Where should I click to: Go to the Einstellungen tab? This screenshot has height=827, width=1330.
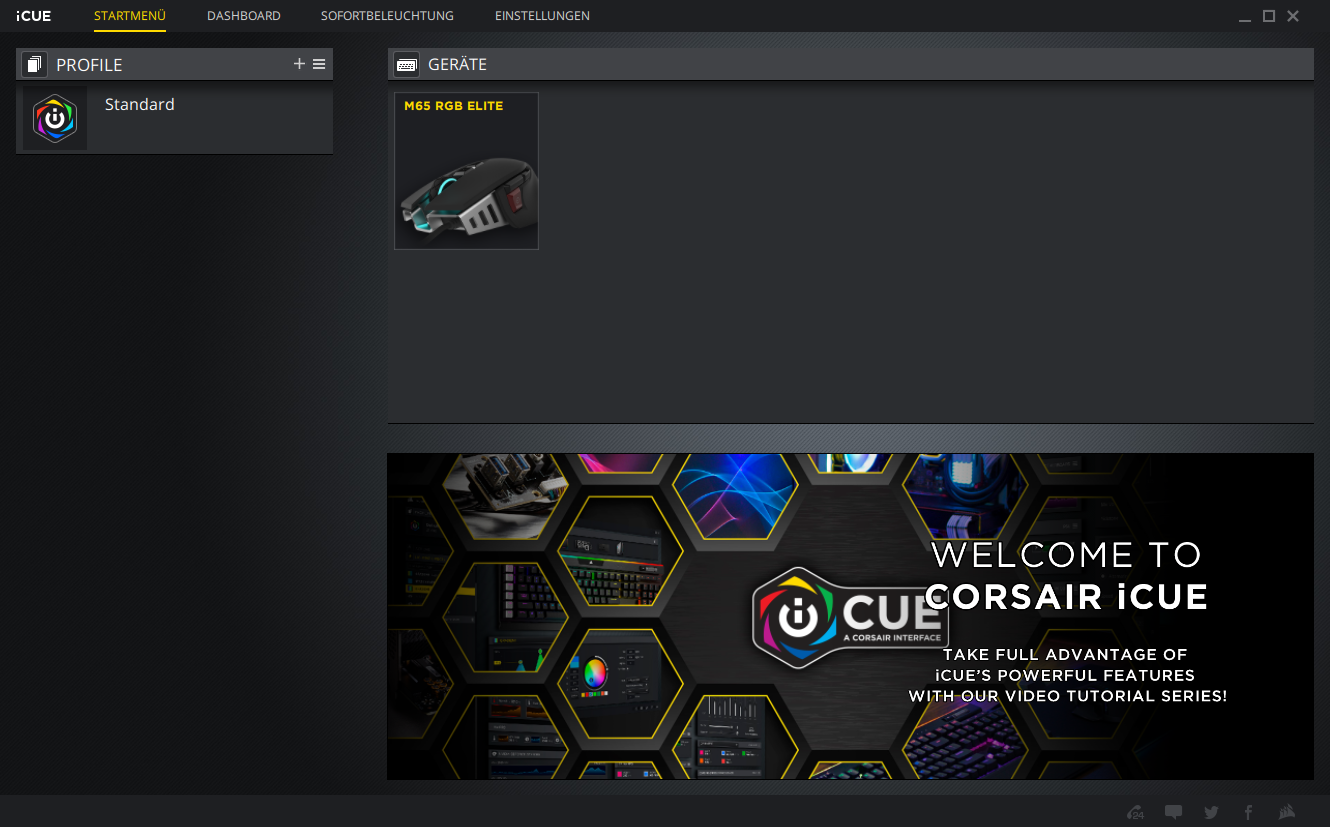pyautogui.click(x=542, y=16)
